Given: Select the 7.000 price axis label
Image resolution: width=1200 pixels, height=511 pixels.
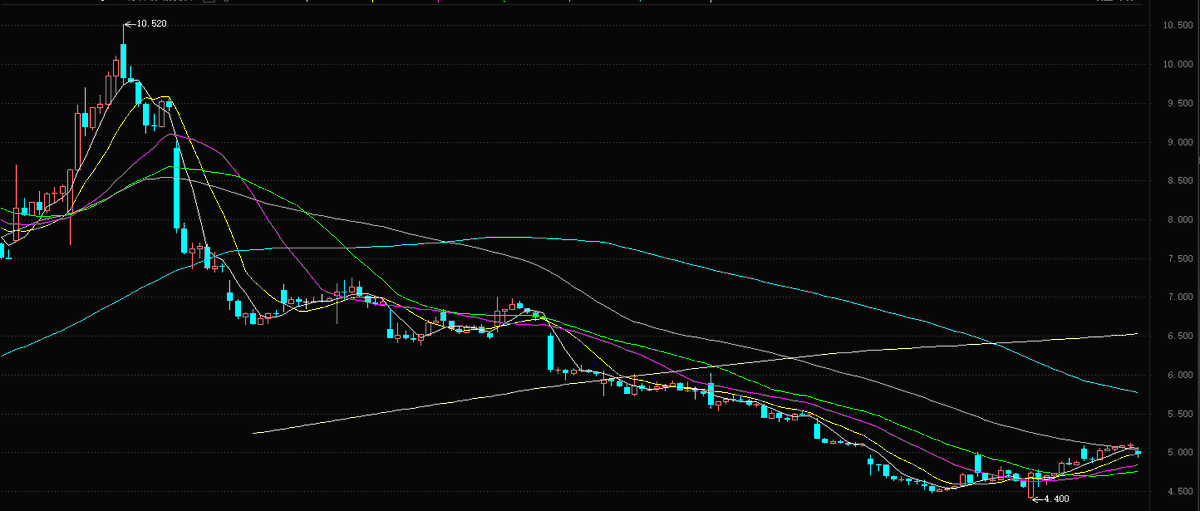Looking at the screenshot, I should 1179,297.
